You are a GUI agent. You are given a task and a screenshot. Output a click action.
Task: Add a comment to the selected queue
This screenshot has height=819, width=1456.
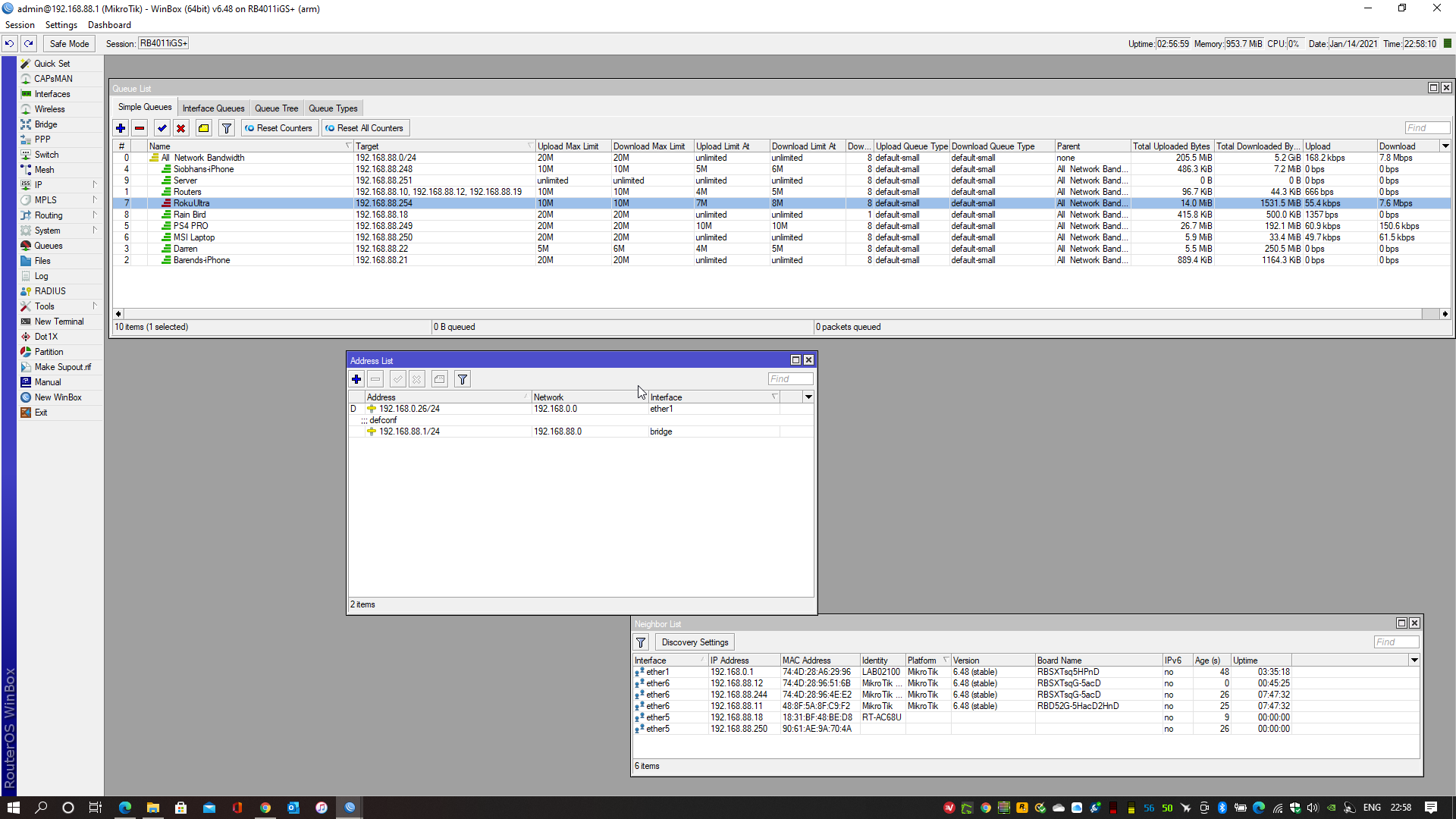(x=203, y=128)
